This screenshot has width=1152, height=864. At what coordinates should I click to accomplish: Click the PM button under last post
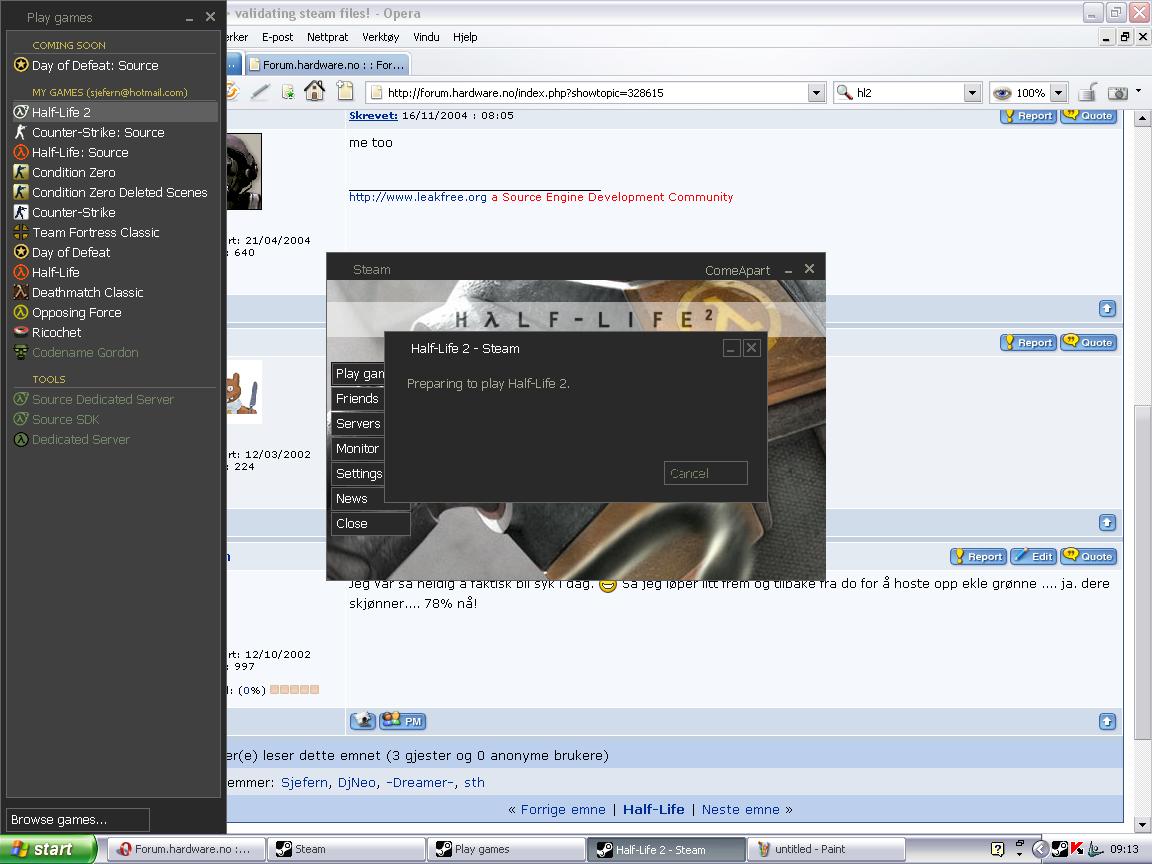pos(403,721)
